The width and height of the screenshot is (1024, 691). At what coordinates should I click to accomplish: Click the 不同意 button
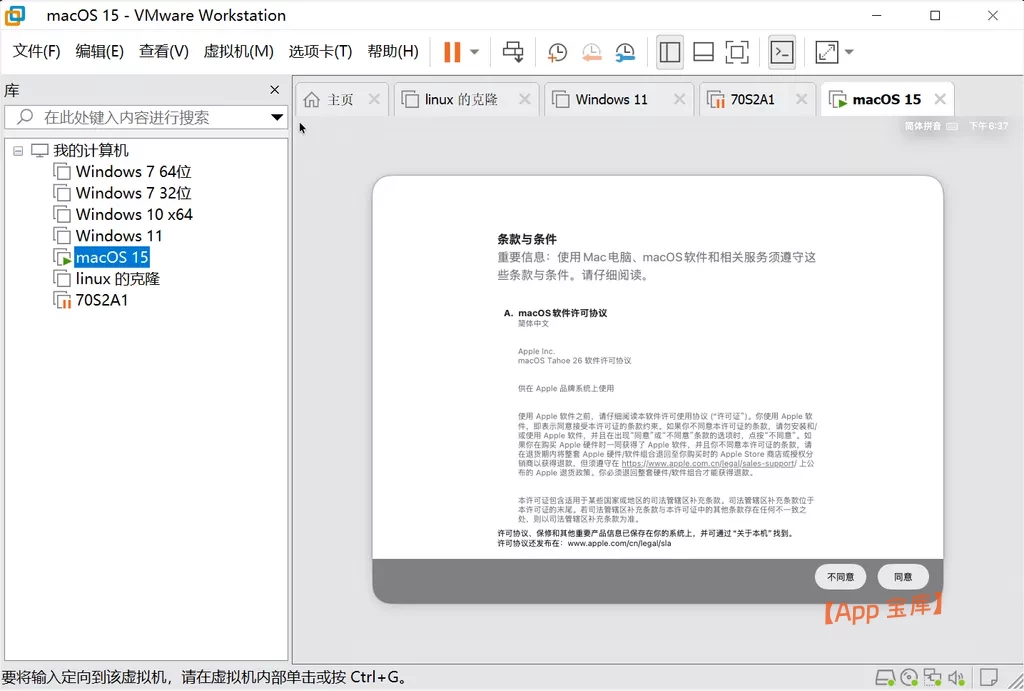[x=840, y=577]
